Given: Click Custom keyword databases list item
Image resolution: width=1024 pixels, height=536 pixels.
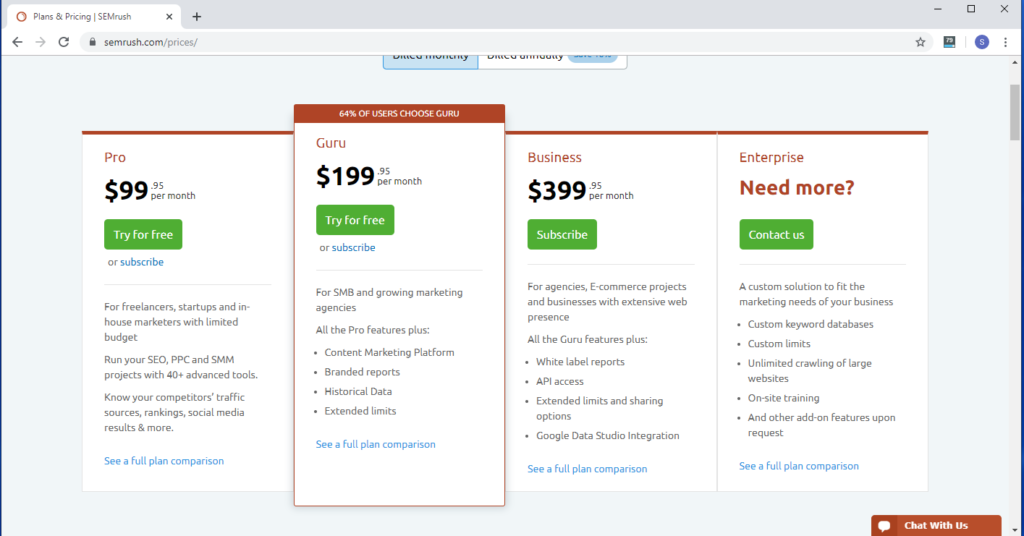Looking at the screenshot, I should click(x=810, y=324).
